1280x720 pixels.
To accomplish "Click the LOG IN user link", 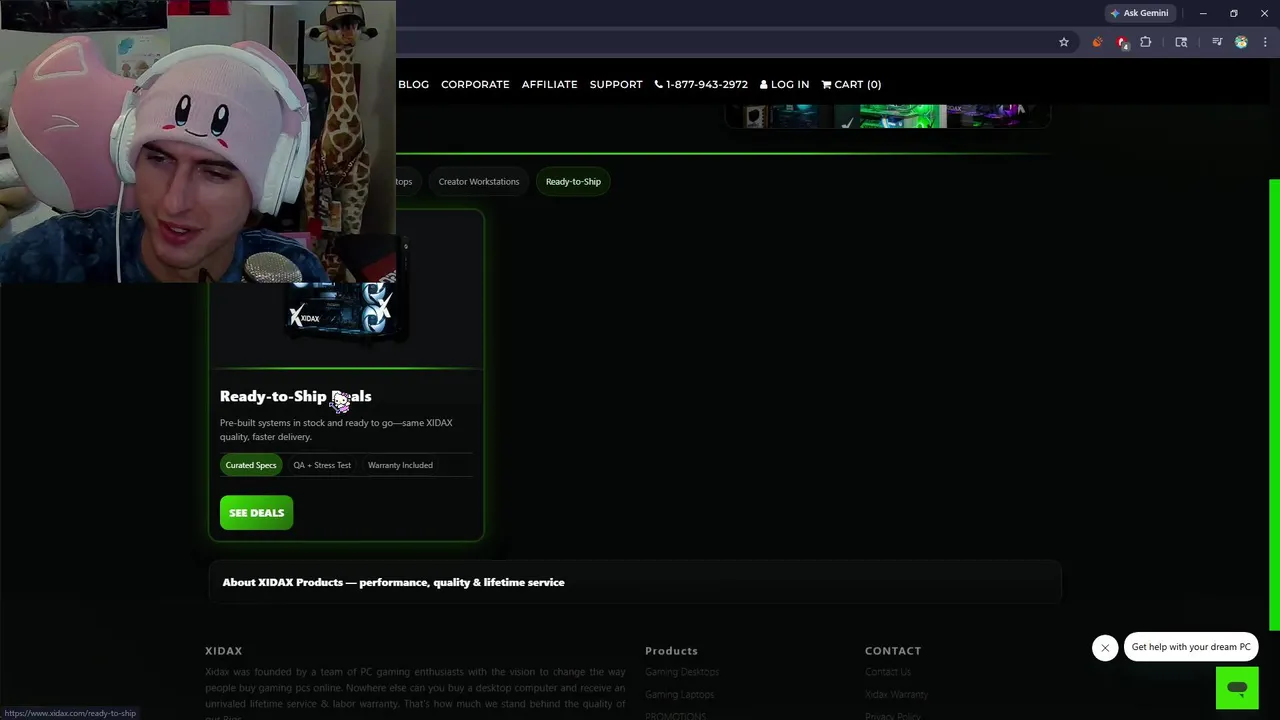I will tap(784, 84).
